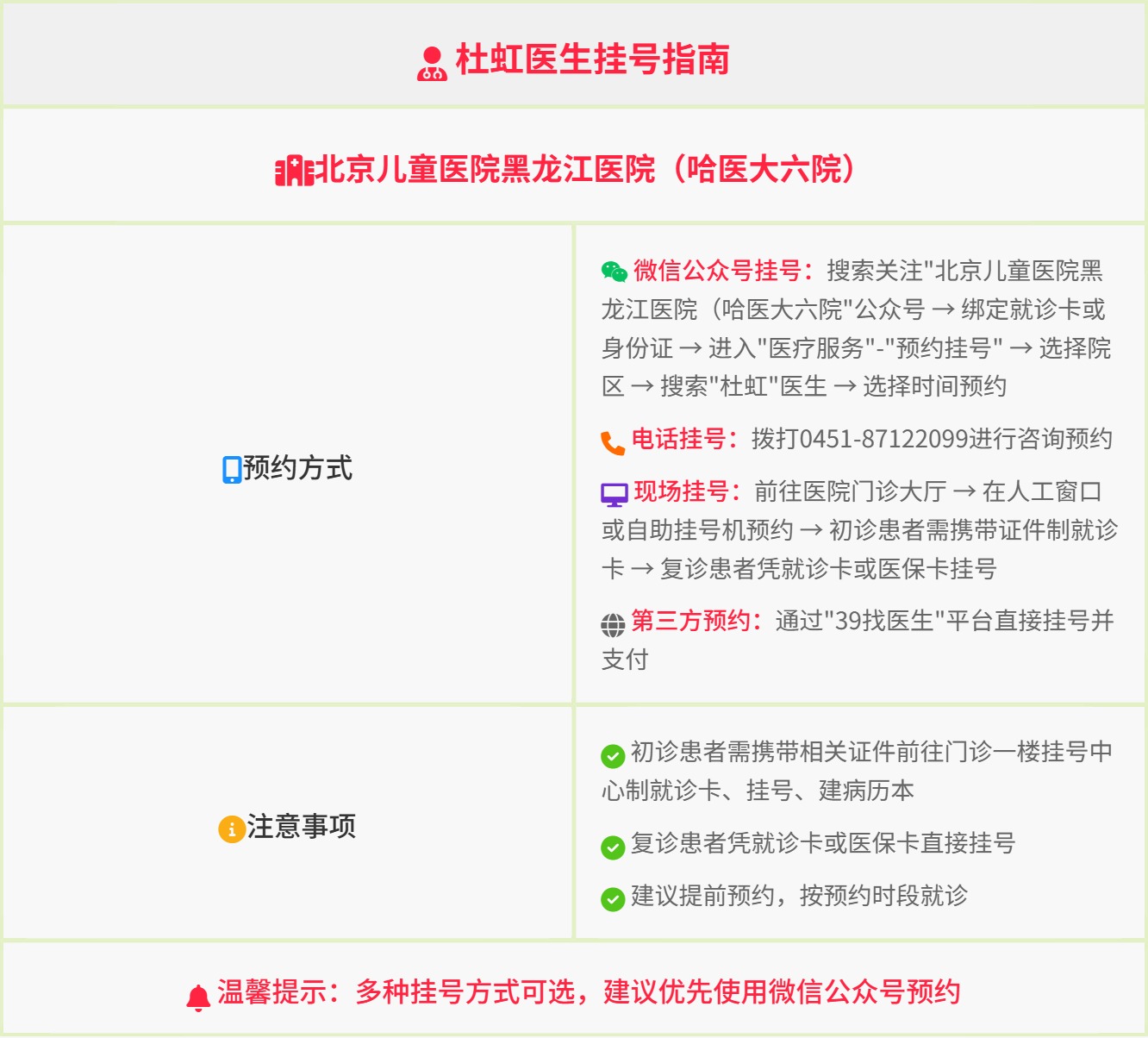1148x1038 pixels.
Task: Click the yellow info icon beside 注意事项
Action: (x=232, y=829)
